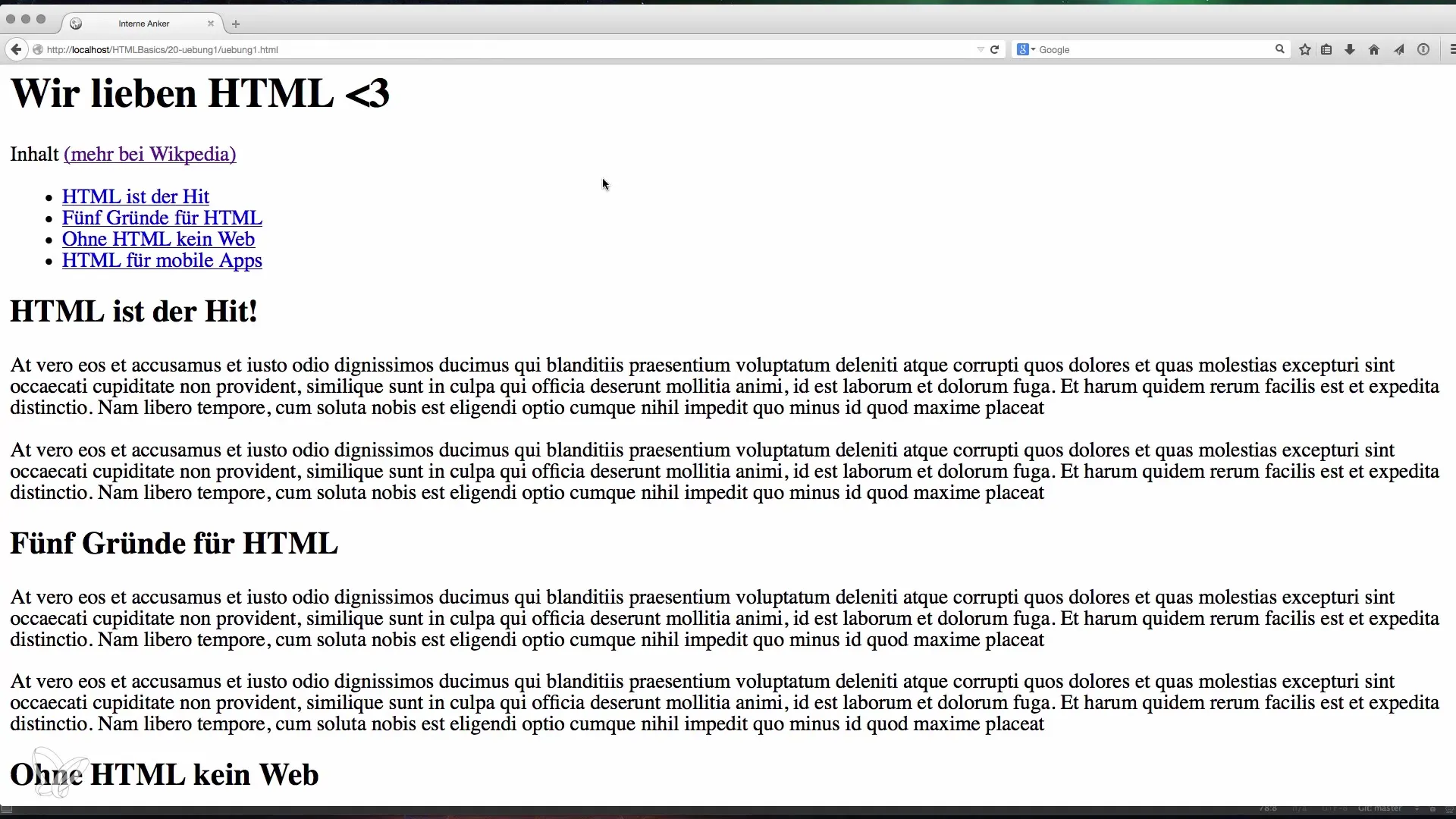Close the Interne Anker tab
This screenshot has width=1456, height=819.
point(210,24)
